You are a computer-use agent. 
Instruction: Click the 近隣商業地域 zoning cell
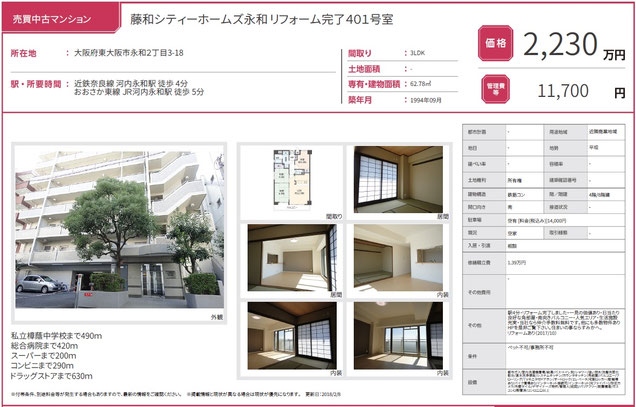pyautogui.click(x=606, y=132)
